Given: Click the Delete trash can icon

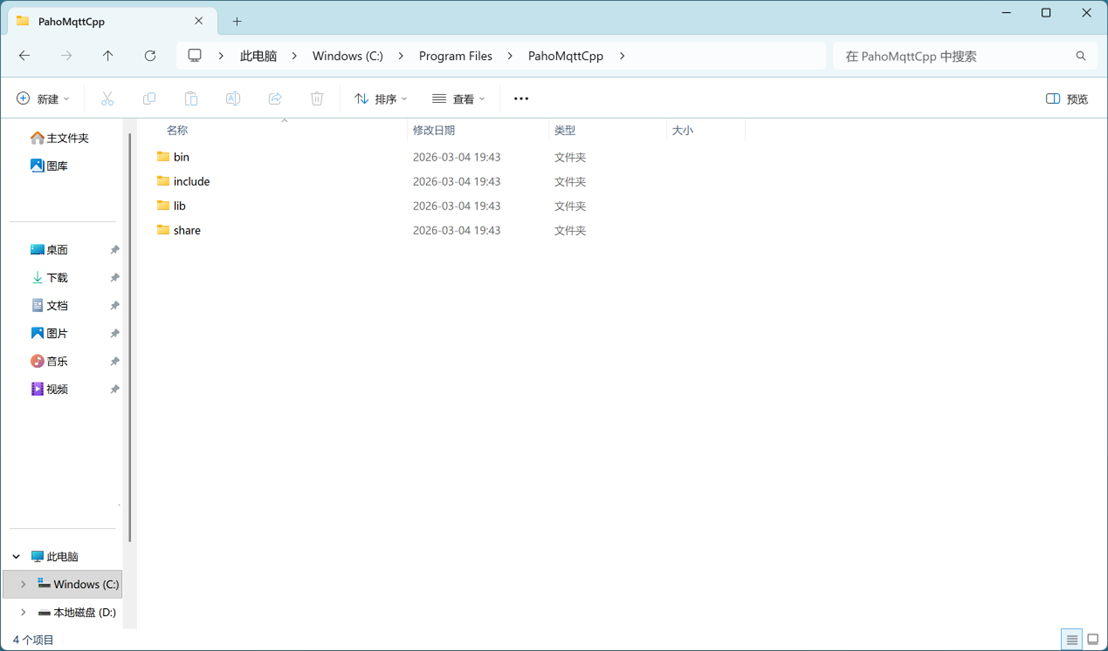Looking at the screenshot, I should click(317, 99).
